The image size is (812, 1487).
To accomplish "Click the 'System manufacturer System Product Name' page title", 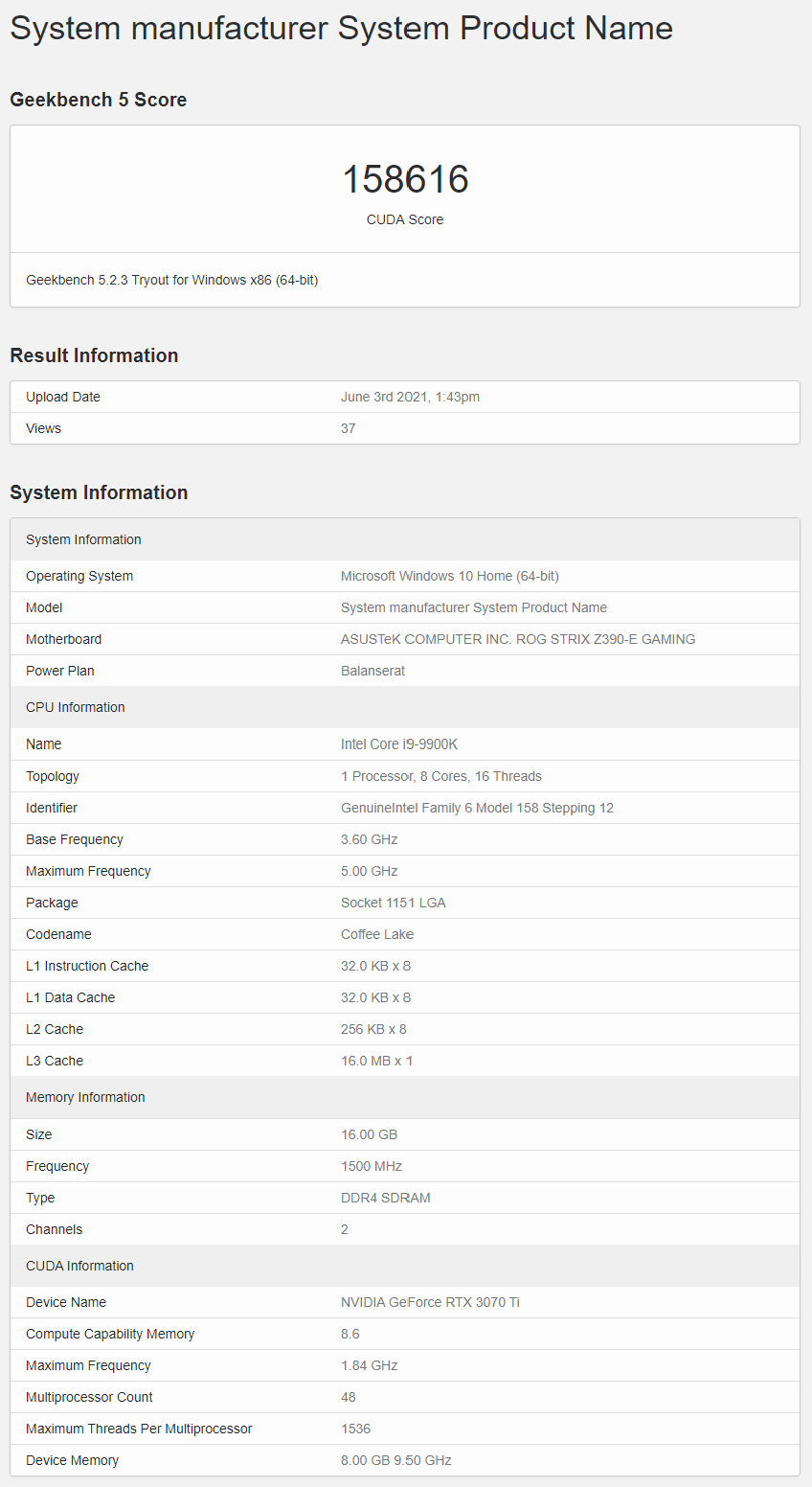I will [341, 28].
